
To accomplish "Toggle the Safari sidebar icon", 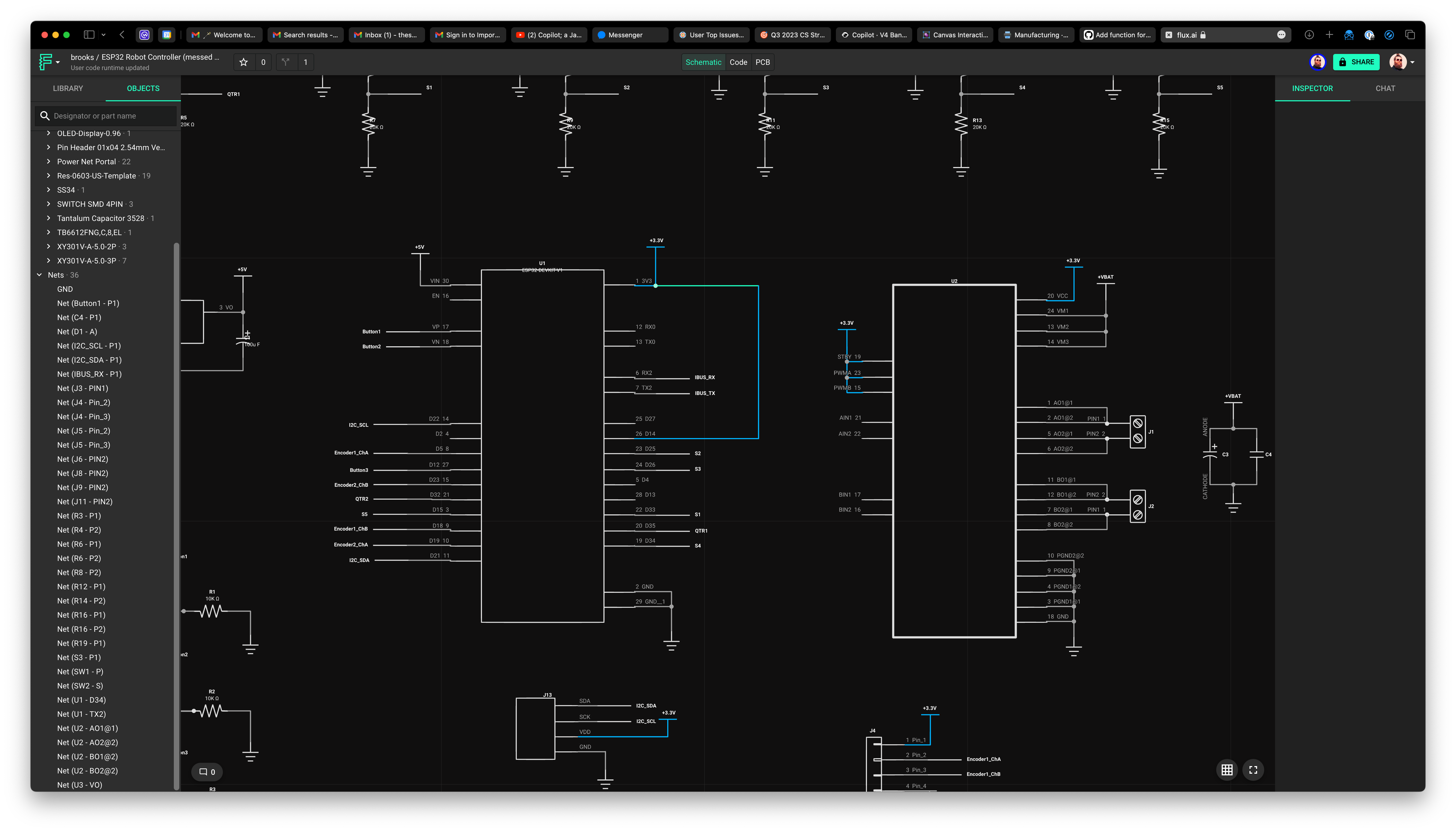I will (89, 35).
